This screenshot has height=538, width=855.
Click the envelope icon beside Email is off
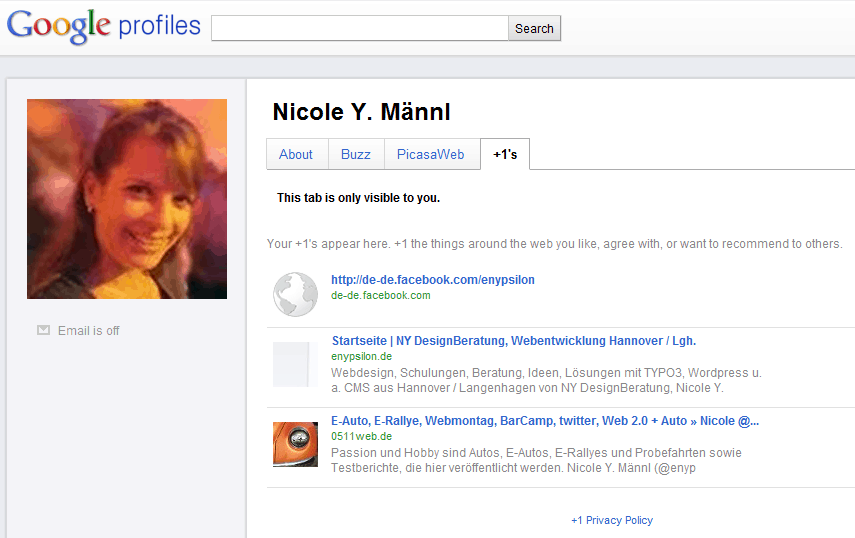click(43, 330)
